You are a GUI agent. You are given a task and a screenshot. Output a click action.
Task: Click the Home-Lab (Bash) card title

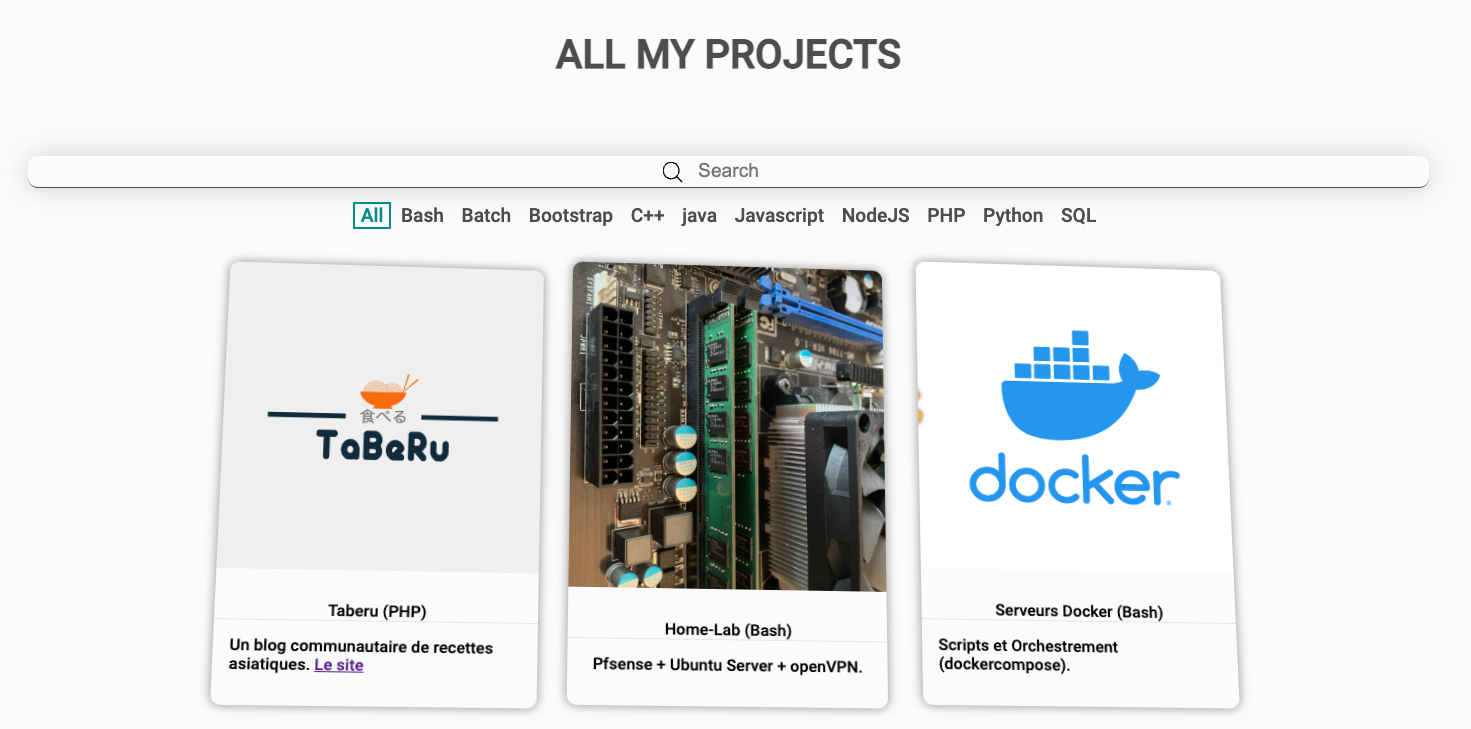coord(728,630)
